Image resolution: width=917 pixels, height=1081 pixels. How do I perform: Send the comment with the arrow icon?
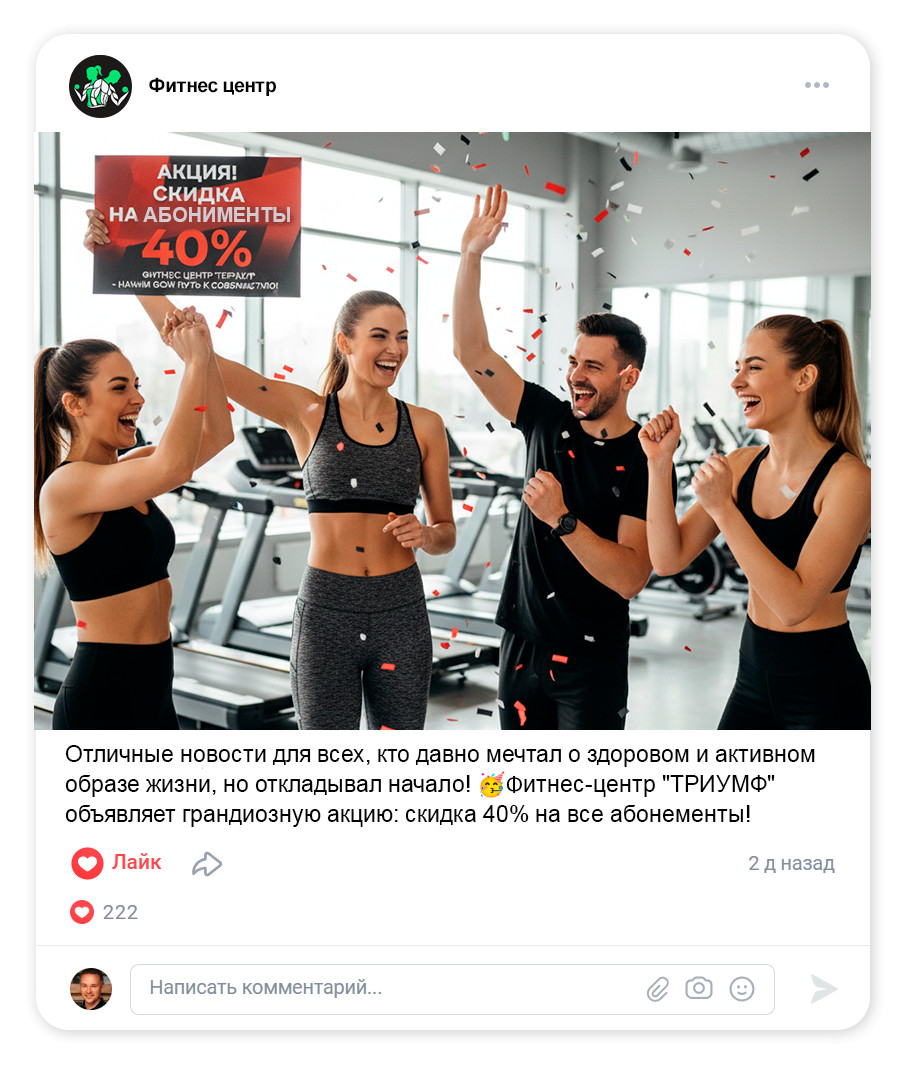click(823, 989)
